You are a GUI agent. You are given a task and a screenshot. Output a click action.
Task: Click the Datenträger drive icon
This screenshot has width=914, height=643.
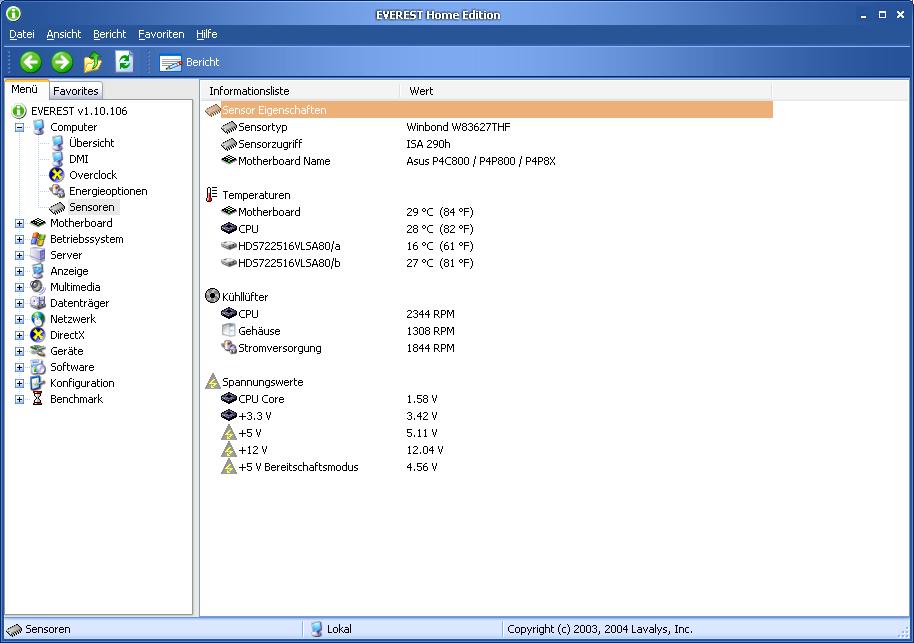pyautogui.click(x=38, y=303)
